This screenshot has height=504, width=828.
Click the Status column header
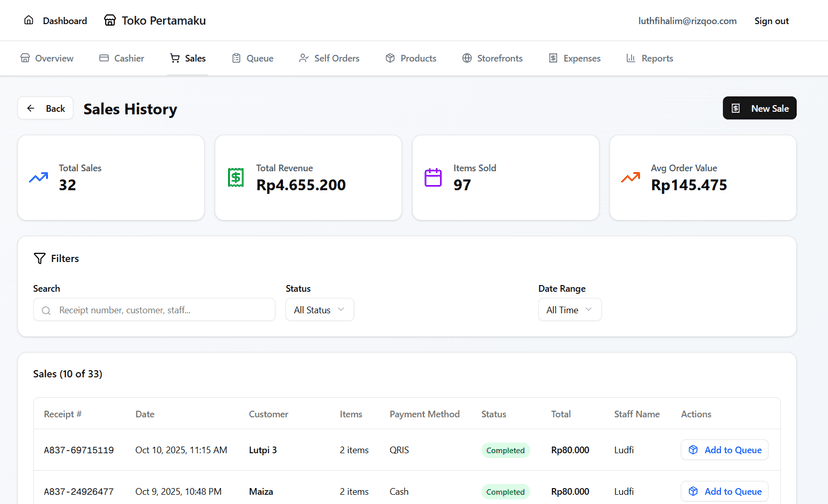coord(494,414)
